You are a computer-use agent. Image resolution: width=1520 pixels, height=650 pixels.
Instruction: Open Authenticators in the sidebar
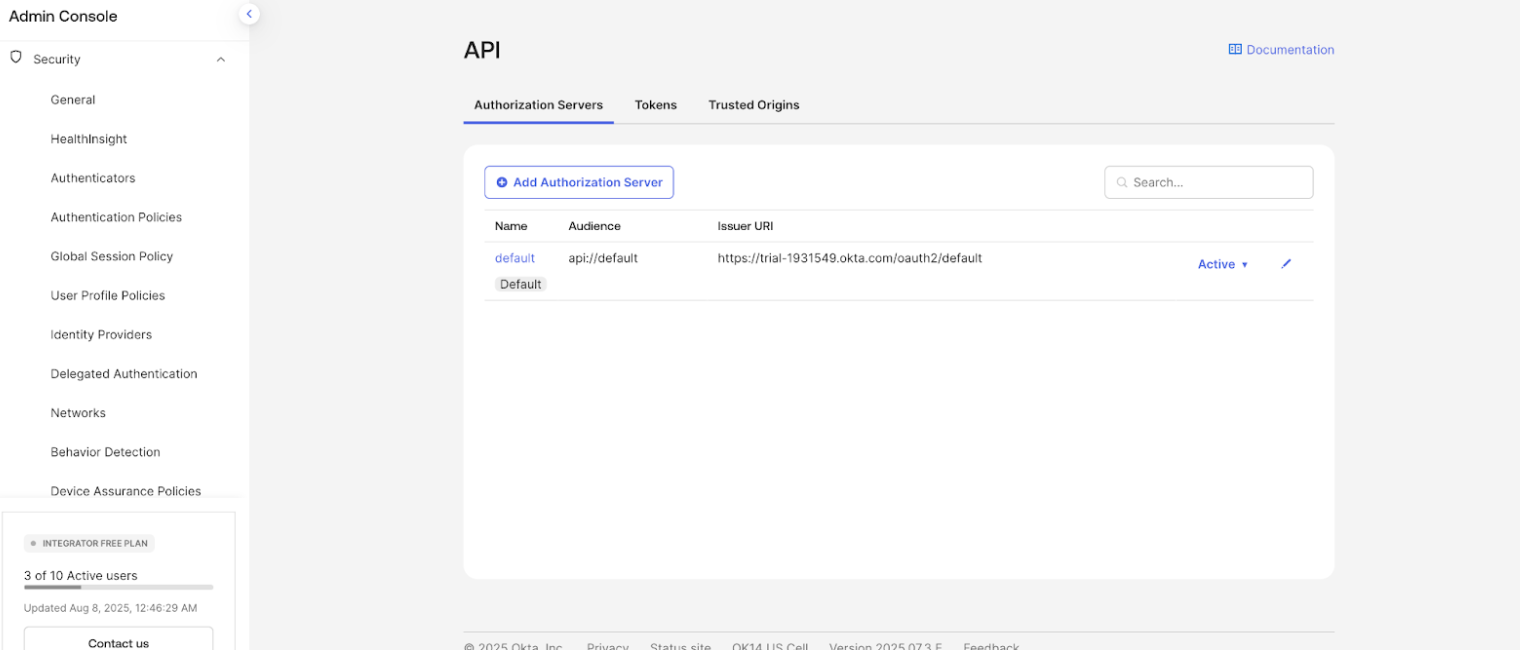[x=93, y=178]
